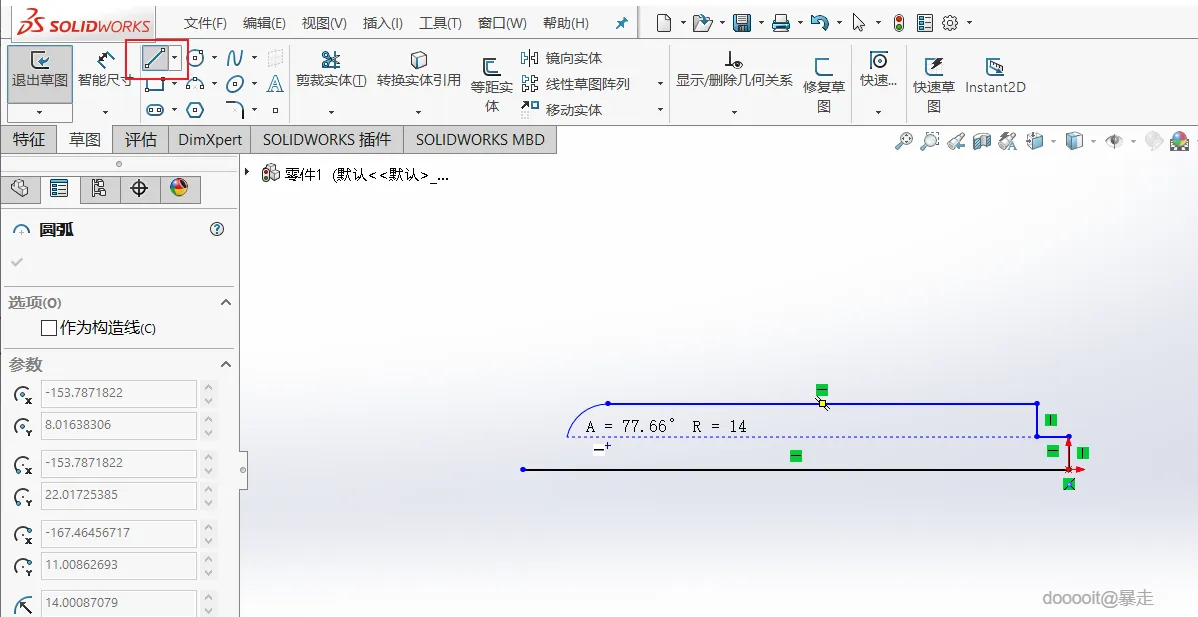Click the Undo arrow icon
Screen dimensions: 1198x617
click(x=819, y=23)
